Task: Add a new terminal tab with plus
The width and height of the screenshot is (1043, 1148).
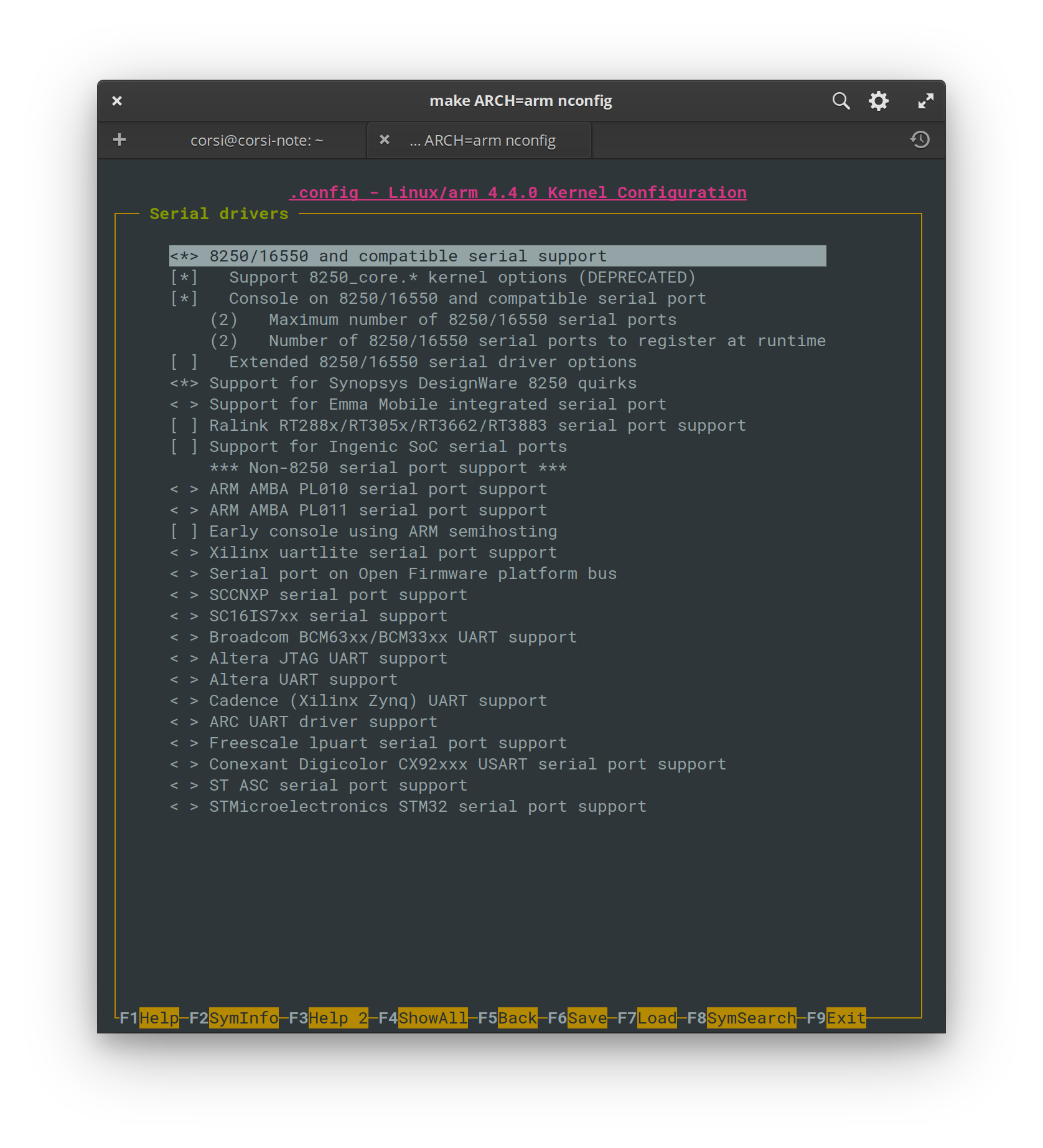Action: pyautogui.click(x=119, y=139)
